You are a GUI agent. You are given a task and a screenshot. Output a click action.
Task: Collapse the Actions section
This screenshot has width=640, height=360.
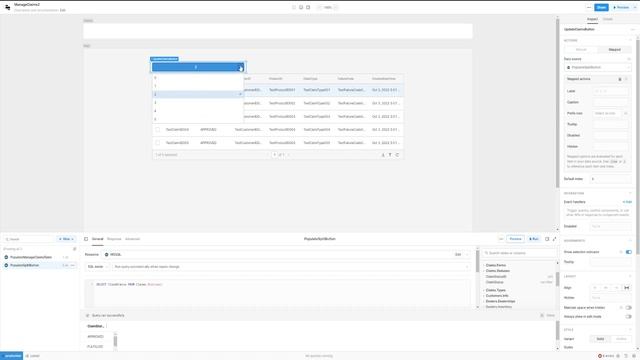[630, 40]
